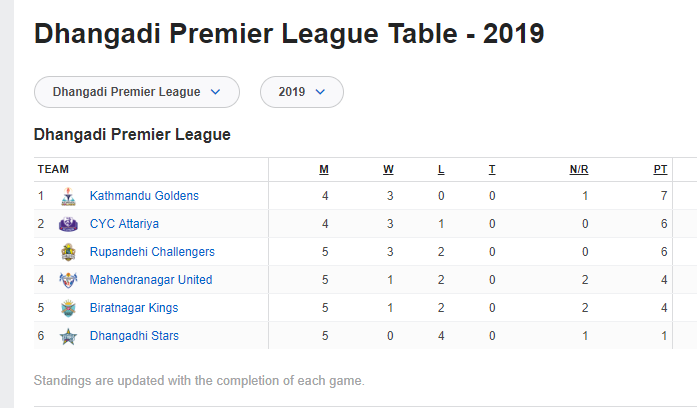Viewport: 697px width, 408px height.
Task: Click the Kathmandu Goldens team logo
Action: tap(68, 196)
